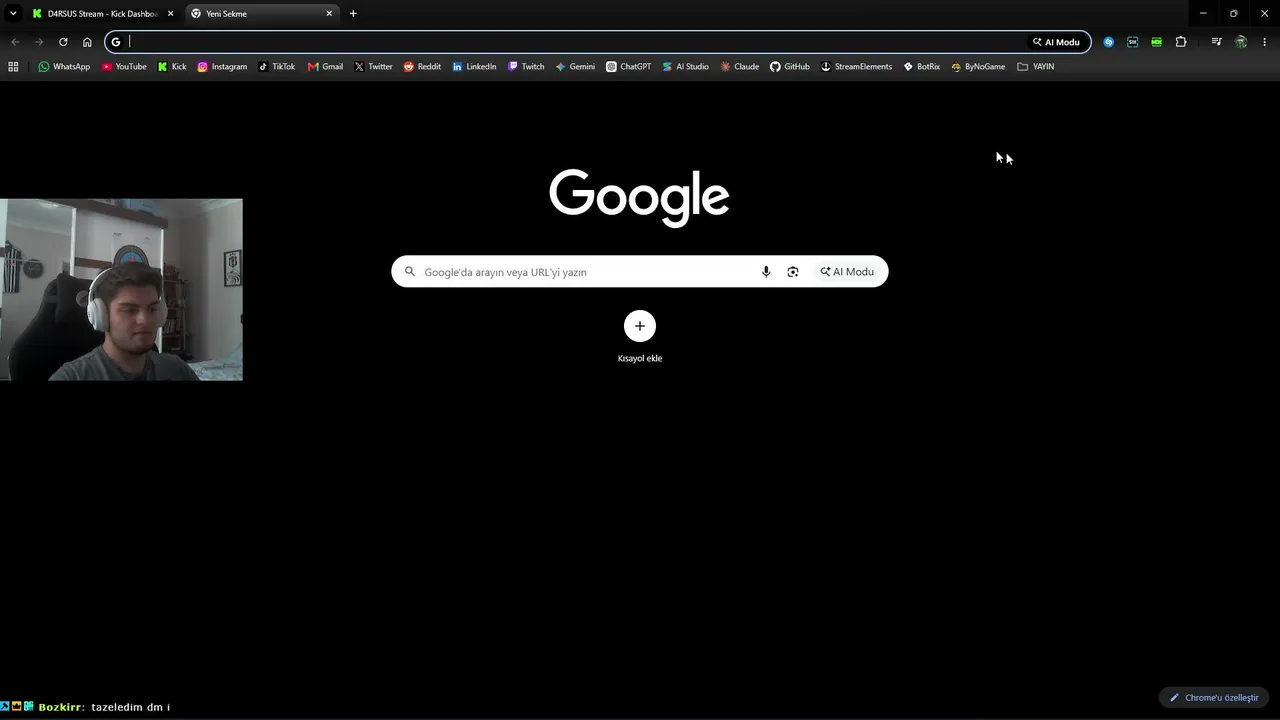This screenshot has width=1280, height=720.
Task: Open the BotRix bookmark
Action: (x=921, y=67)
